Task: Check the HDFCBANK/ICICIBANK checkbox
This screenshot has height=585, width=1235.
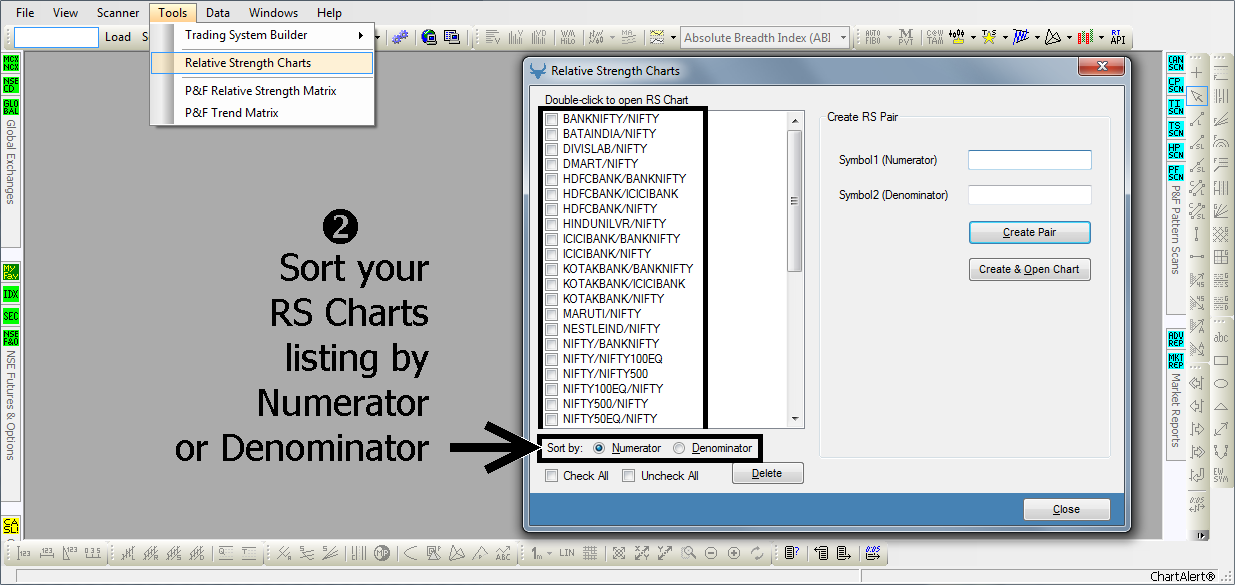Action: tap(551, 194)
